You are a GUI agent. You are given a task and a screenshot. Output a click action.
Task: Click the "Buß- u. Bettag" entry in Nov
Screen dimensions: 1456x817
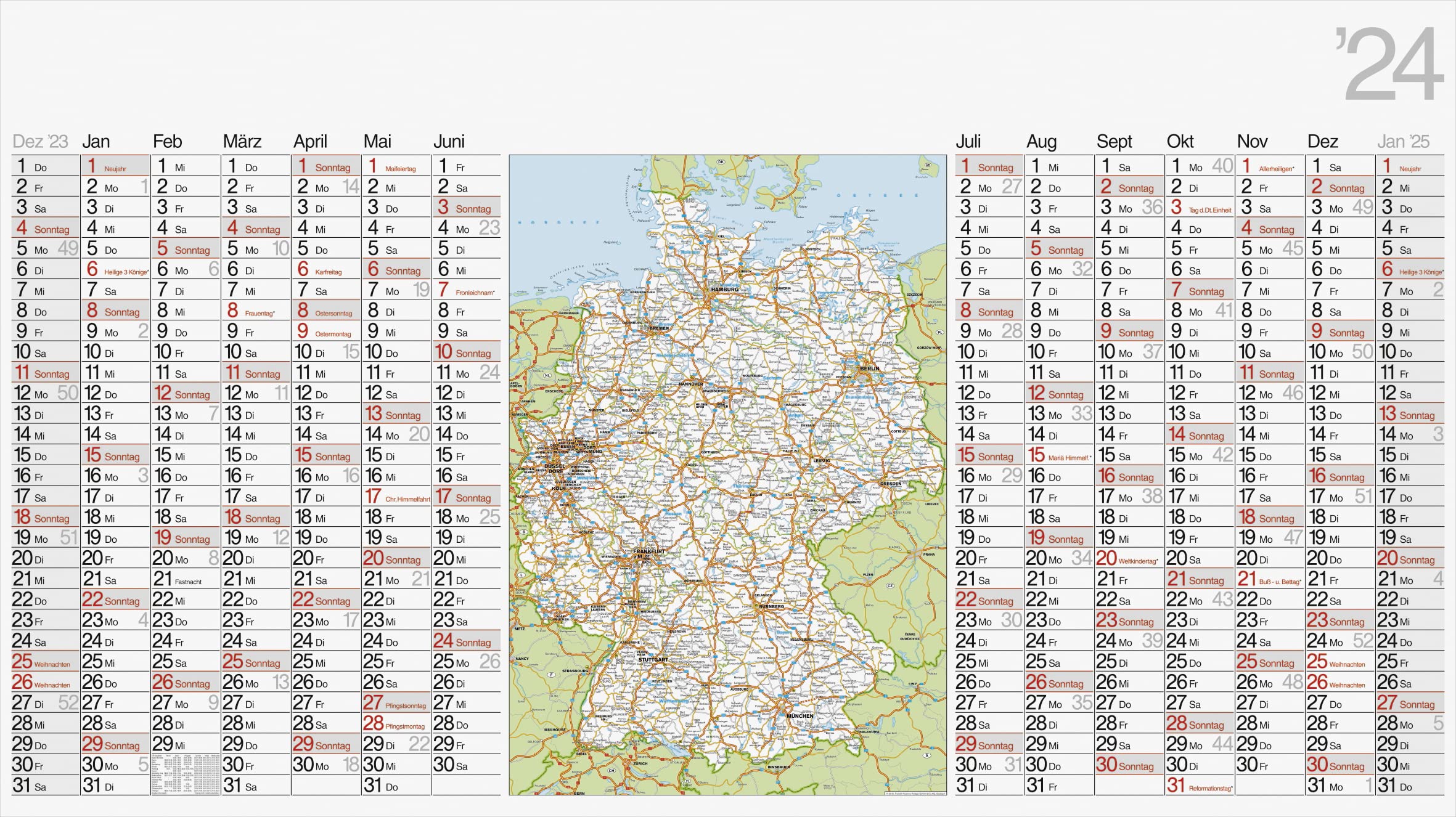pyautogui.click(x=1280, y=582)
